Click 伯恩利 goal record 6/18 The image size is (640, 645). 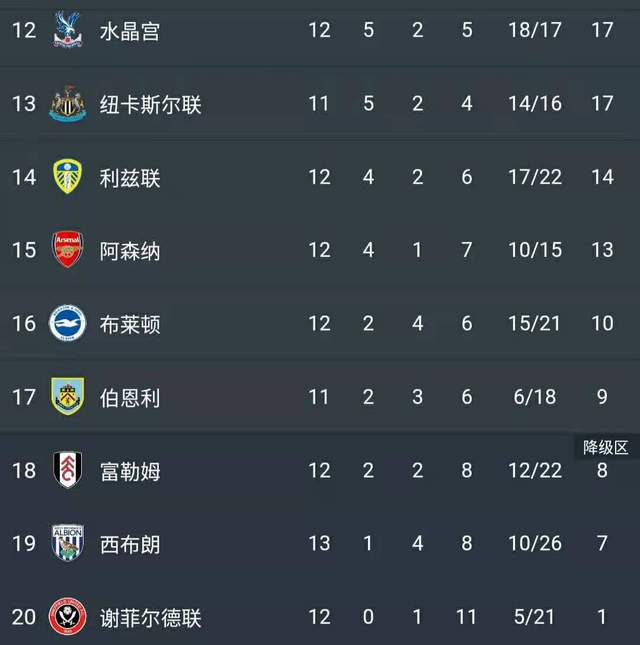pyautogui.click(x=535, y=397)
